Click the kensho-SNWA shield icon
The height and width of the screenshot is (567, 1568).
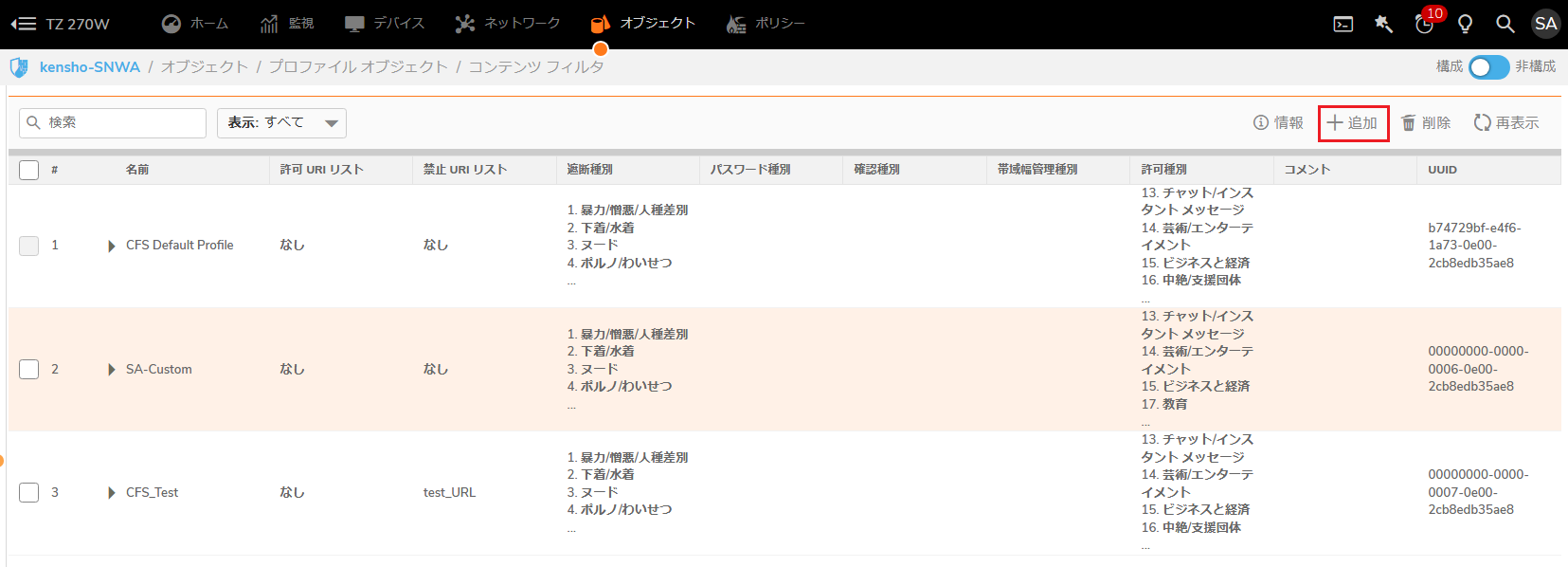19,67
